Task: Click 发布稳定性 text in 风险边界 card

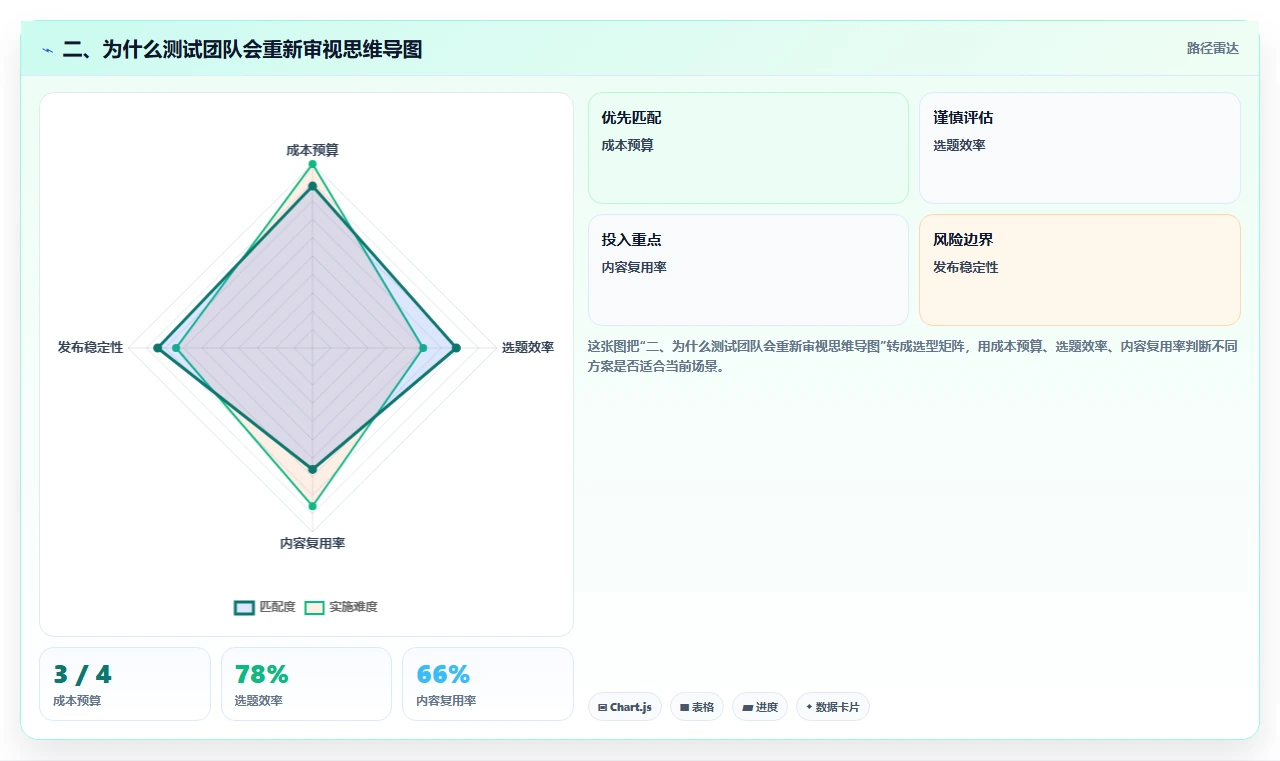Action: [966, 267]
